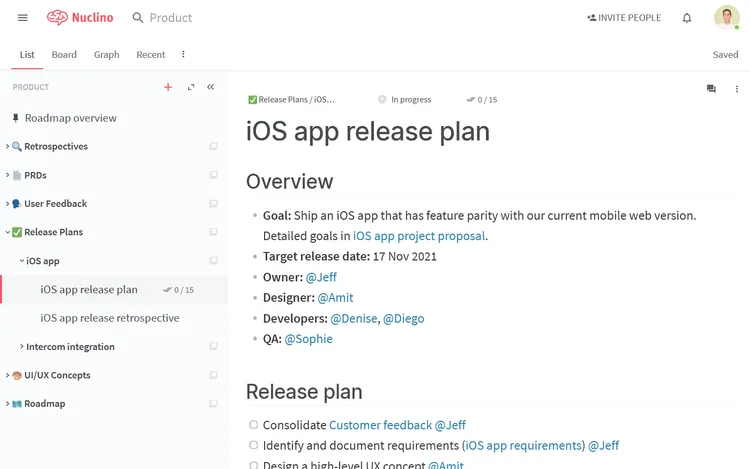Check the Design a high-level UX concept task
Image resolution: width=750 pixels, height=469 pixels.
254,465
